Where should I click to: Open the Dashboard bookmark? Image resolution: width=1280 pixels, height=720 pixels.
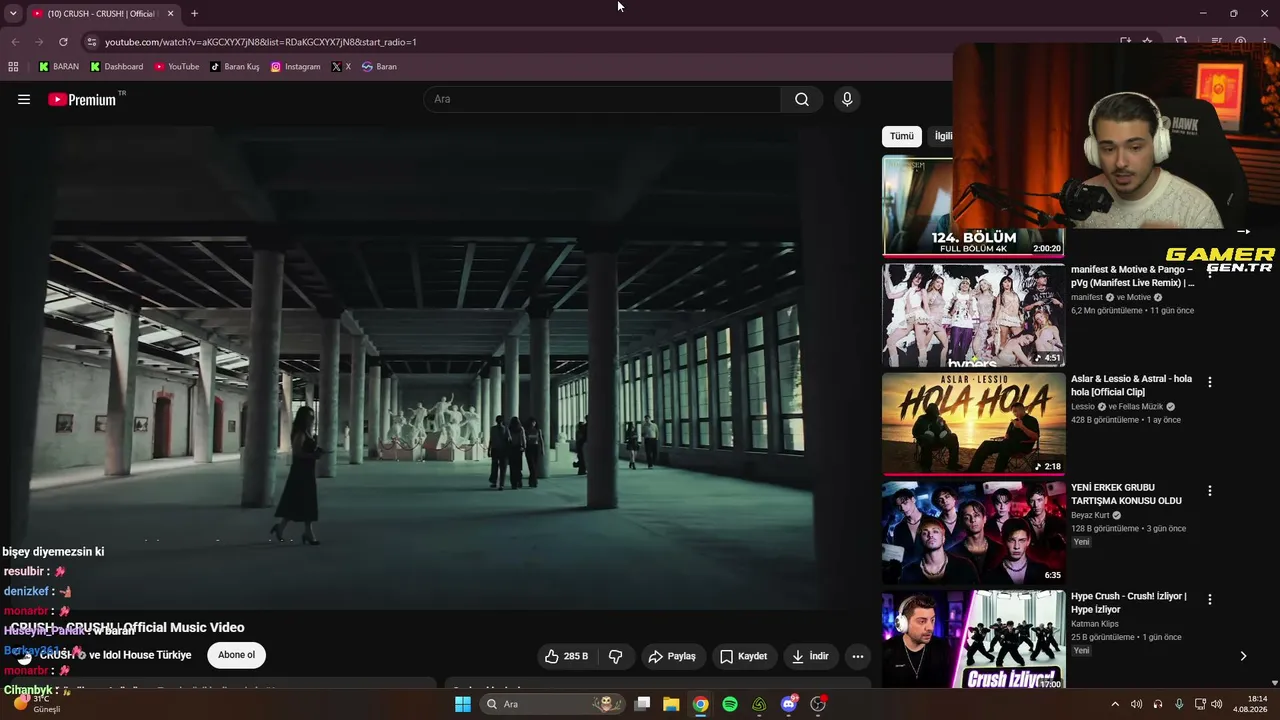pyautogui.click(x=117, y=67)
